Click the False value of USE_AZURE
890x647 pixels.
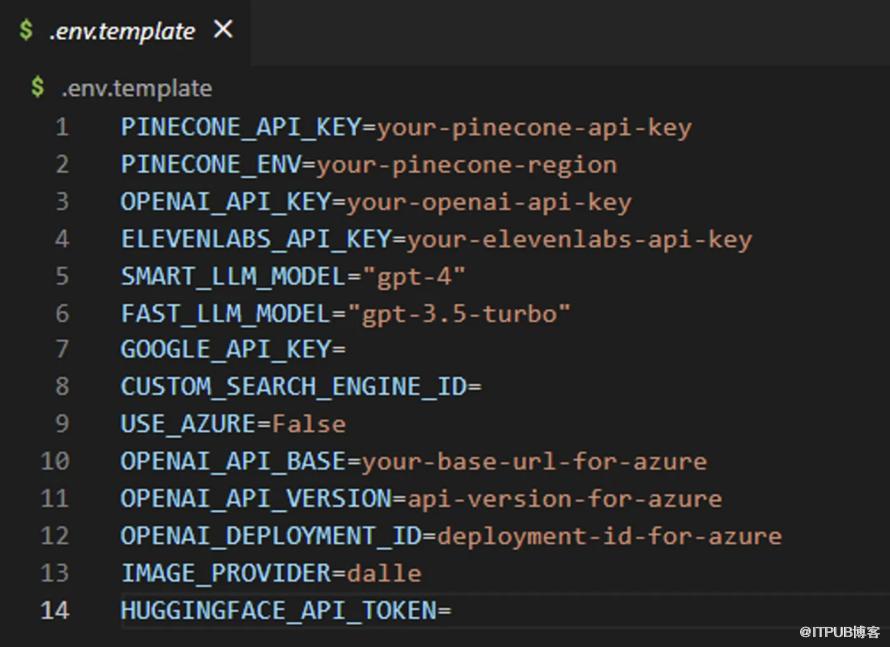coord(309,424)
